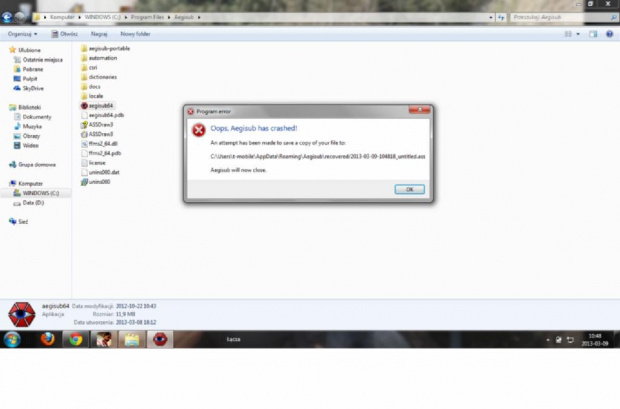Viewport: 620px width, 409px height.
Task: Close the Program error dialog
Action: pos(420,110)
